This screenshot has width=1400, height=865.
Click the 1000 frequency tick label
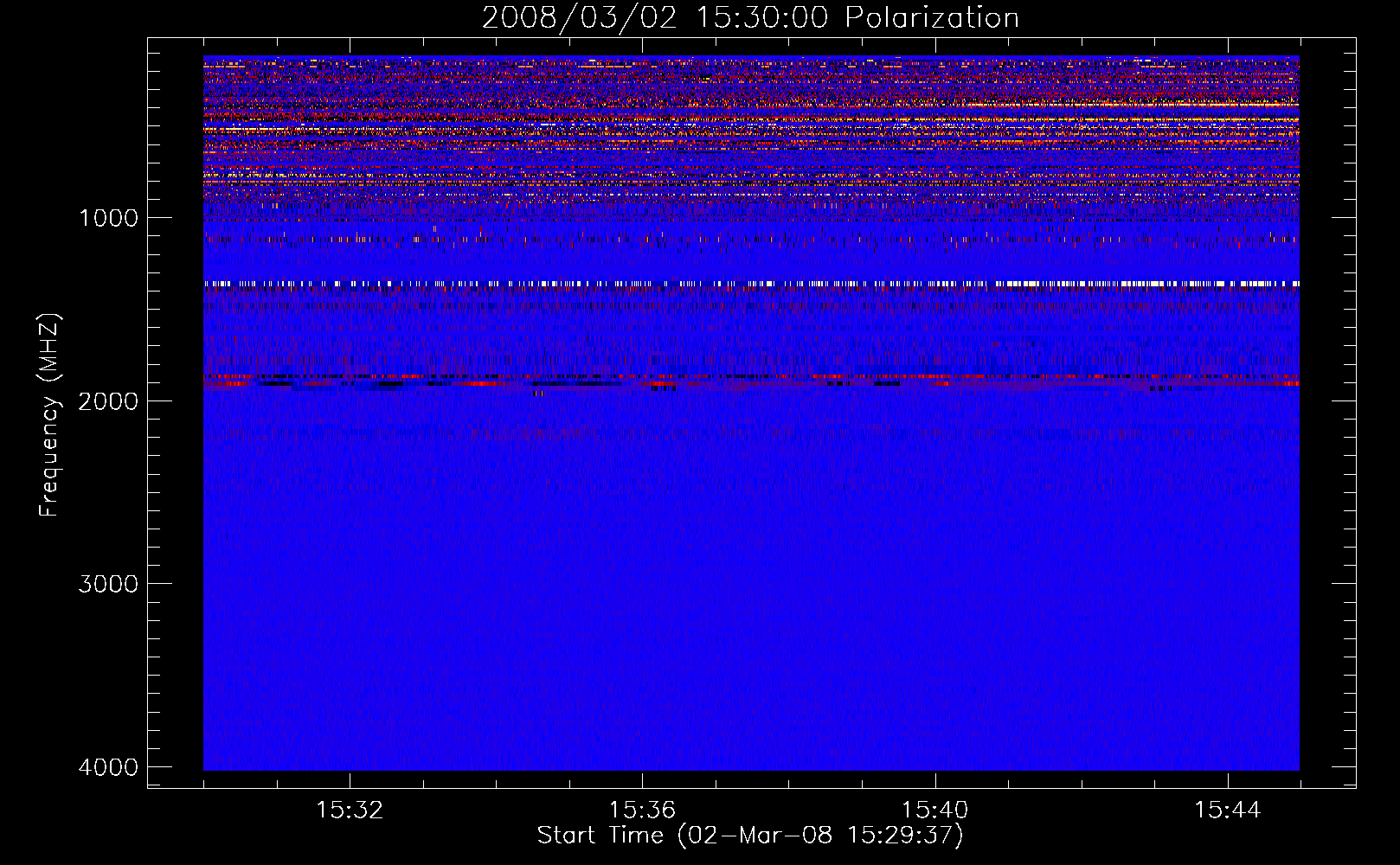coord(108,218)
